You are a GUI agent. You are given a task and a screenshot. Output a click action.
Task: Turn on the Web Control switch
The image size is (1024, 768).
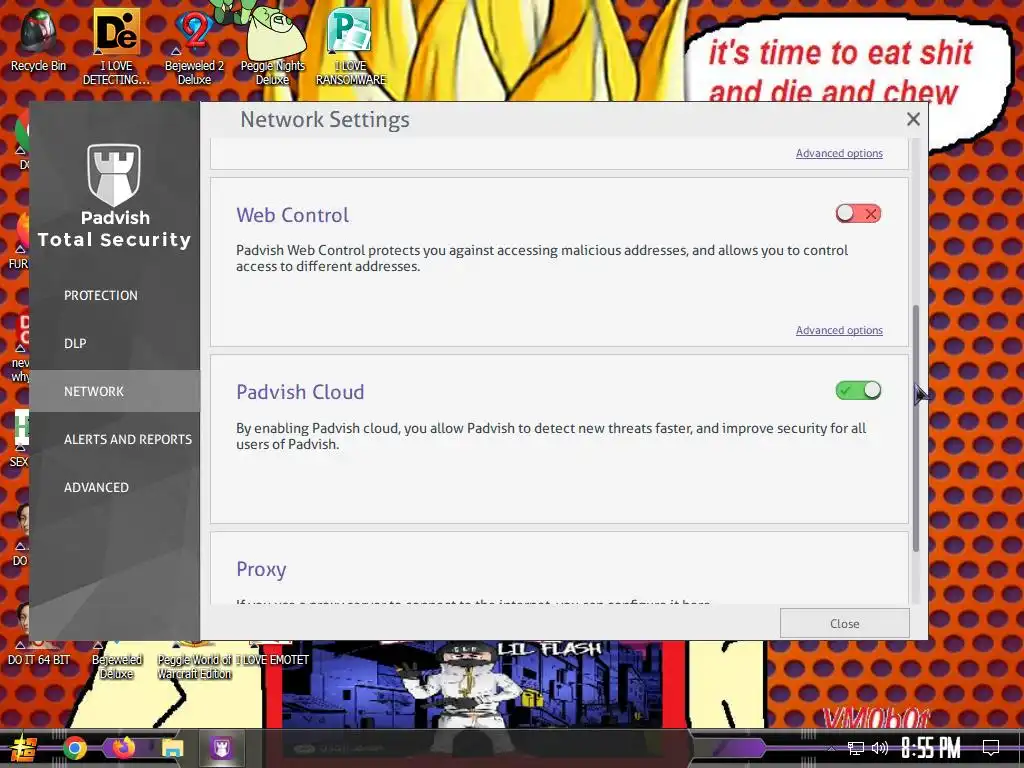pyautogui.click(x=858, y=214)
